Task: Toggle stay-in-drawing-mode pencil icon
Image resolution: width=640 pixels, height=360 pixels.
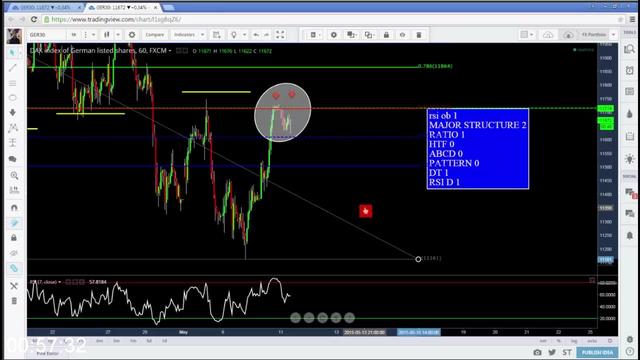Action: (x=14, y=223)
